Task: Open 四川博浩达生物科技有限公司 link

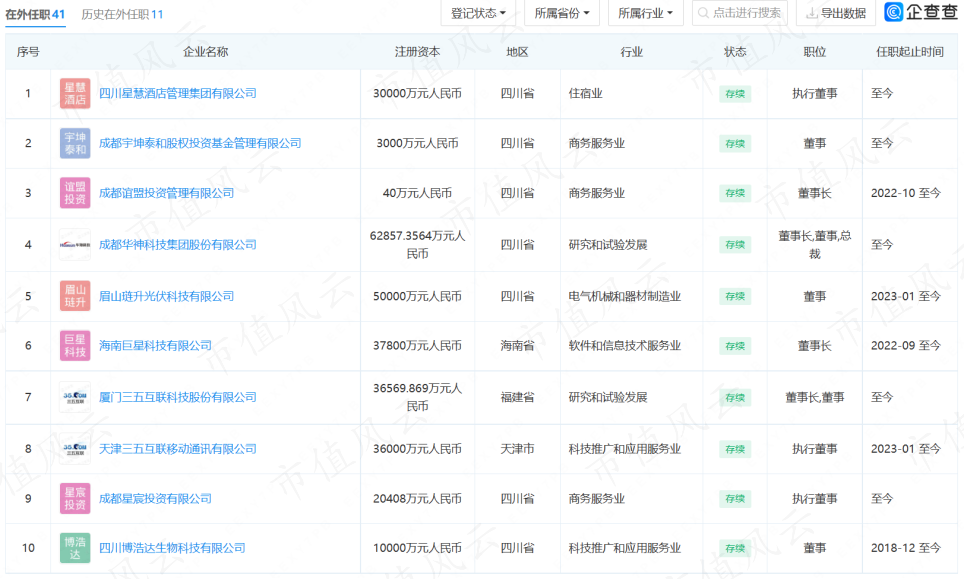Action: 172,548
